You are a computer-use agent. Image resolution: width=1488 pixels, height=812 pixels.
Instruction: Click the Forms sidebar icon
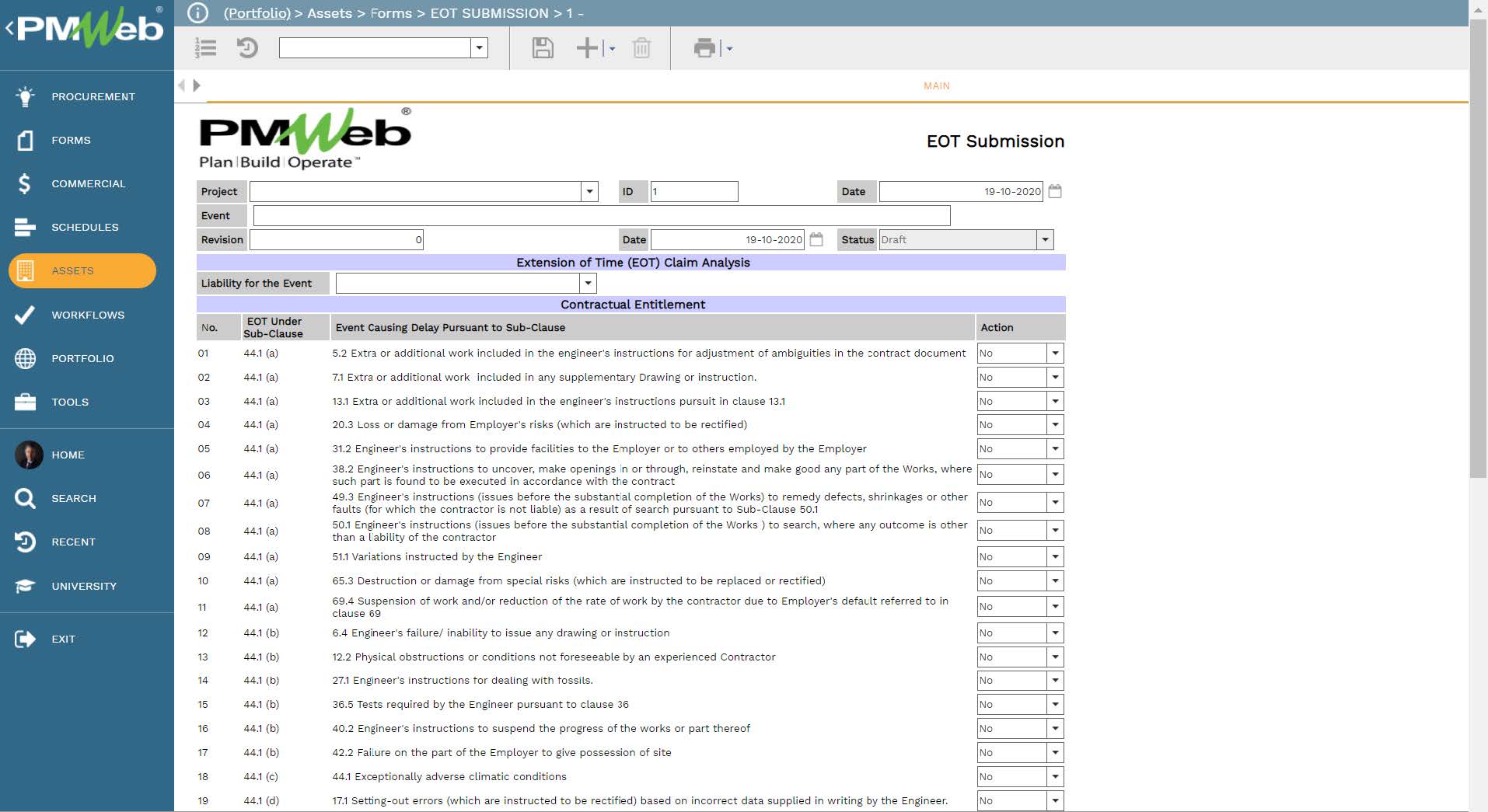point(25,140)
